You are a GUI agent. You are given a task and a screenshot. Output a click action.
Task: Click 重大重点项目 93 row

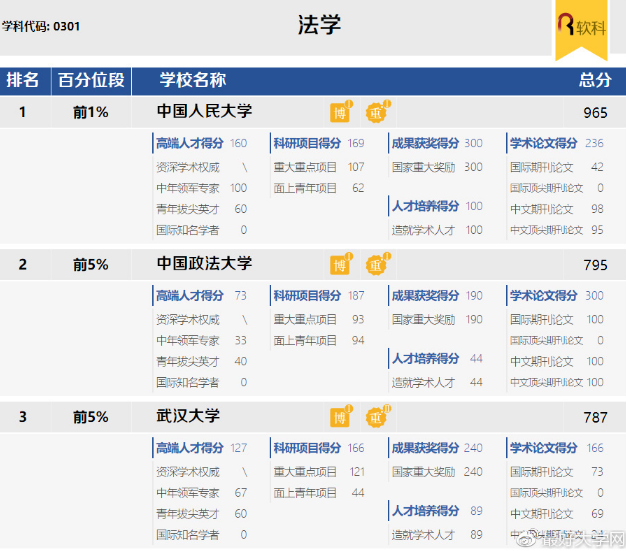point(319,320)
